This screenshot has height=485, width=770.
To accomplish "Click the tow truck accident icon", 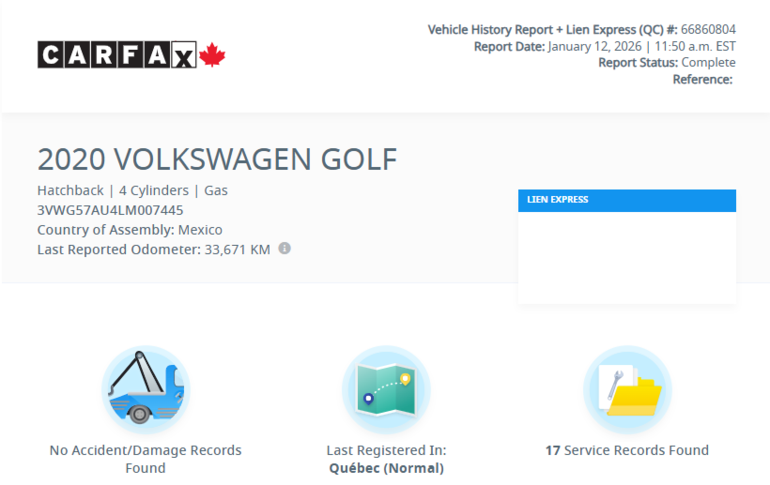I will coord(145,389).
